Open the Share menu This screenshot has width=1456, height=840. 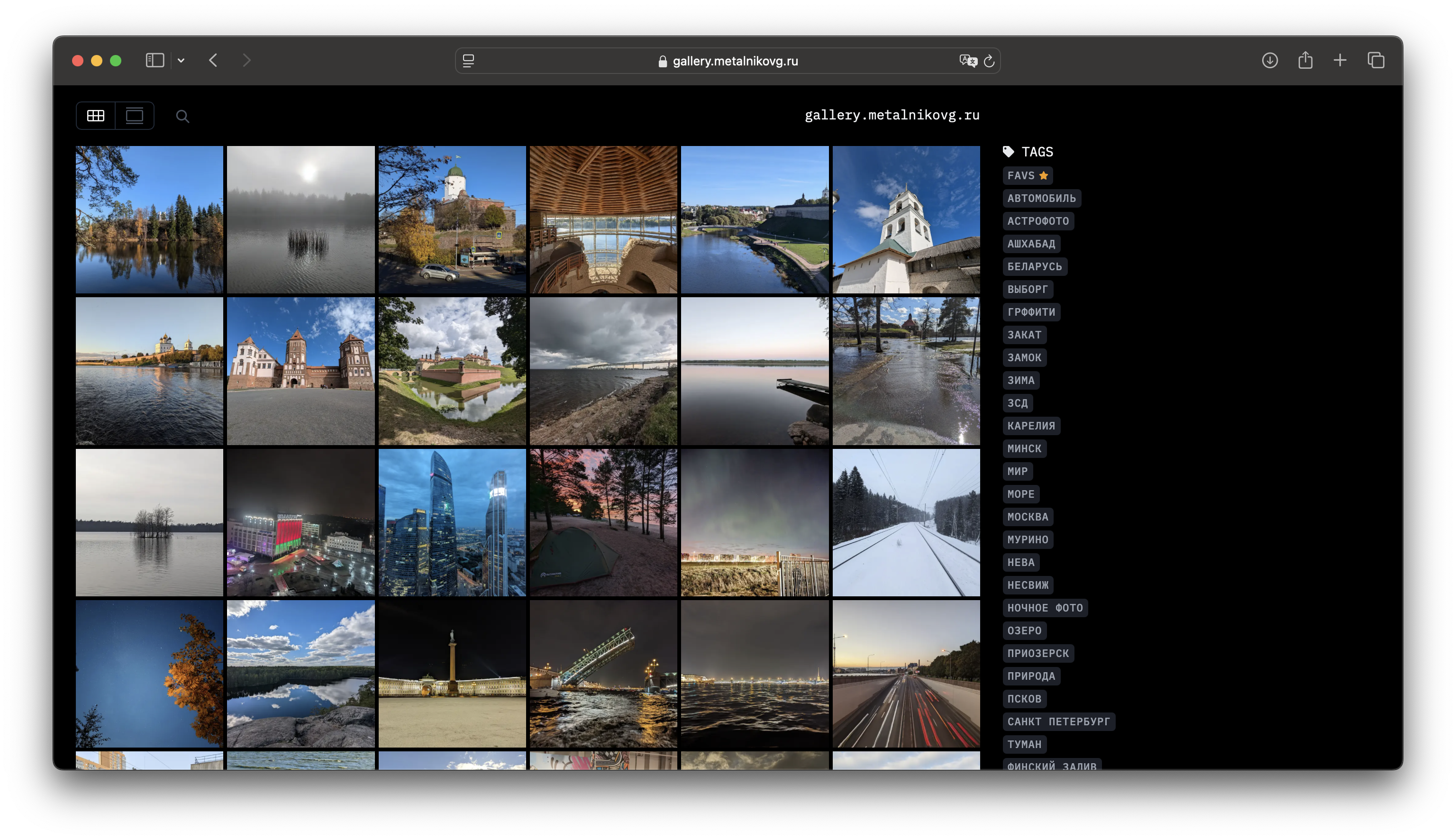coord(1305,61)
